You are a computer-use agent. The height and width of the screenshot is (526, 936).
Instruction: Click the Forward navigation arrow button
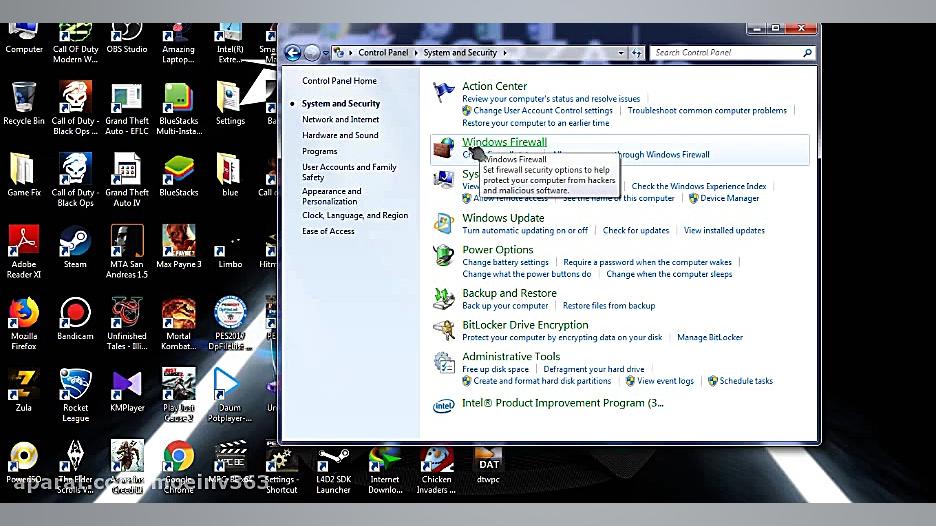[x=312, y=53]
